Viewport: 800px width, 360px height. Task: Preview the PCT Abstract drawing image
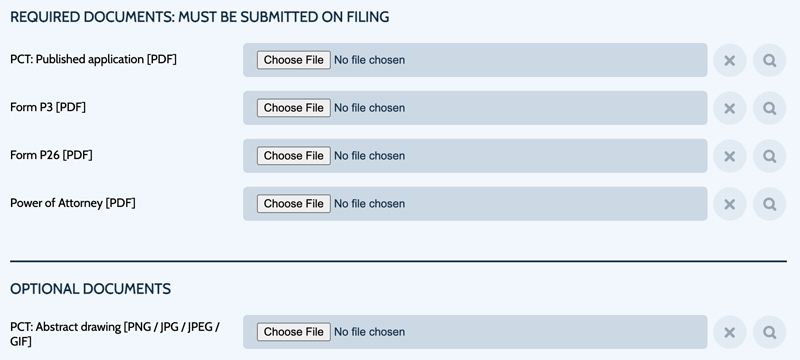tap(769, 332)
